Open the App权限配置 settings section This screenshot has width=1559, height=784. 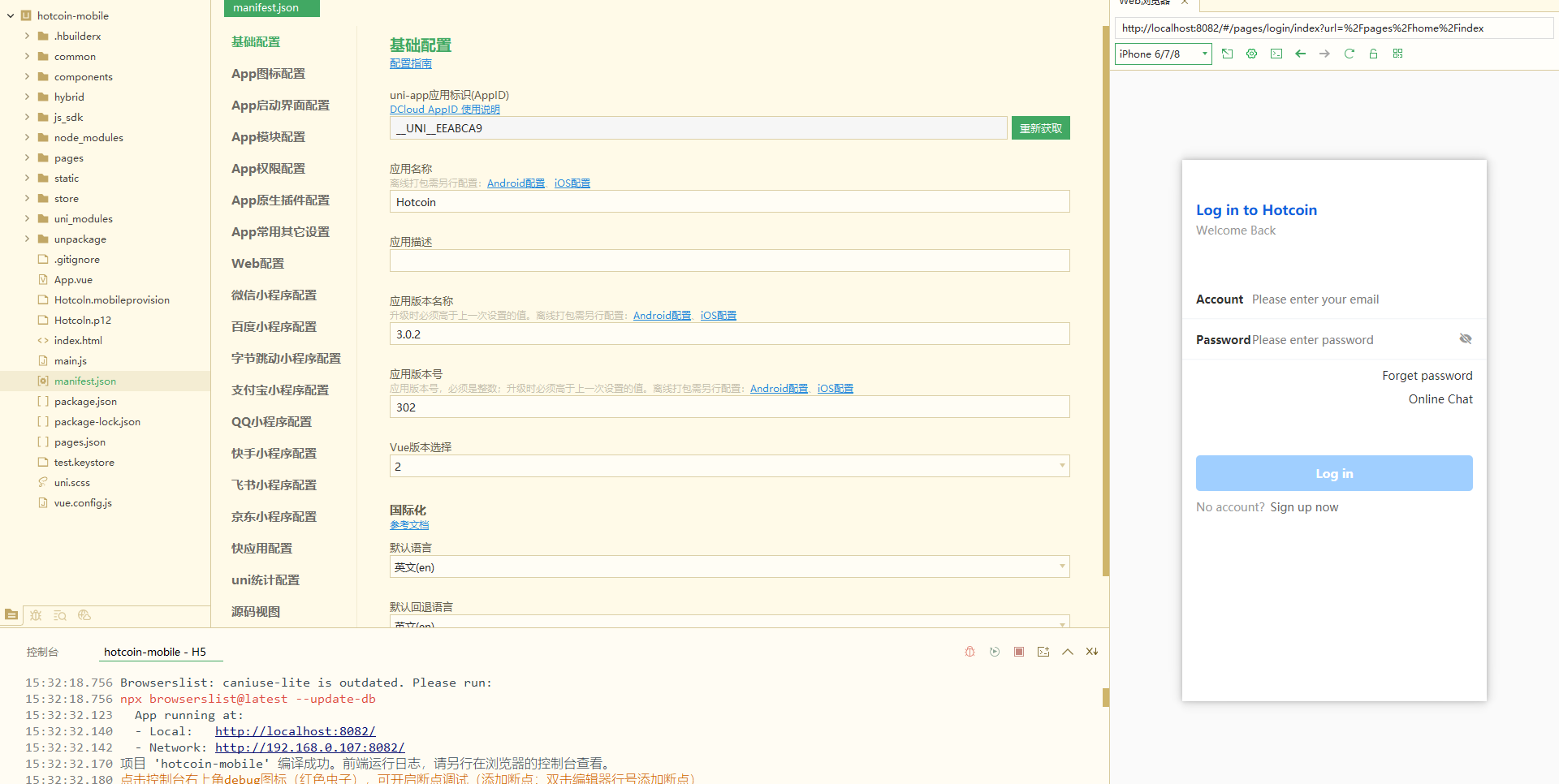click(268, 169)
